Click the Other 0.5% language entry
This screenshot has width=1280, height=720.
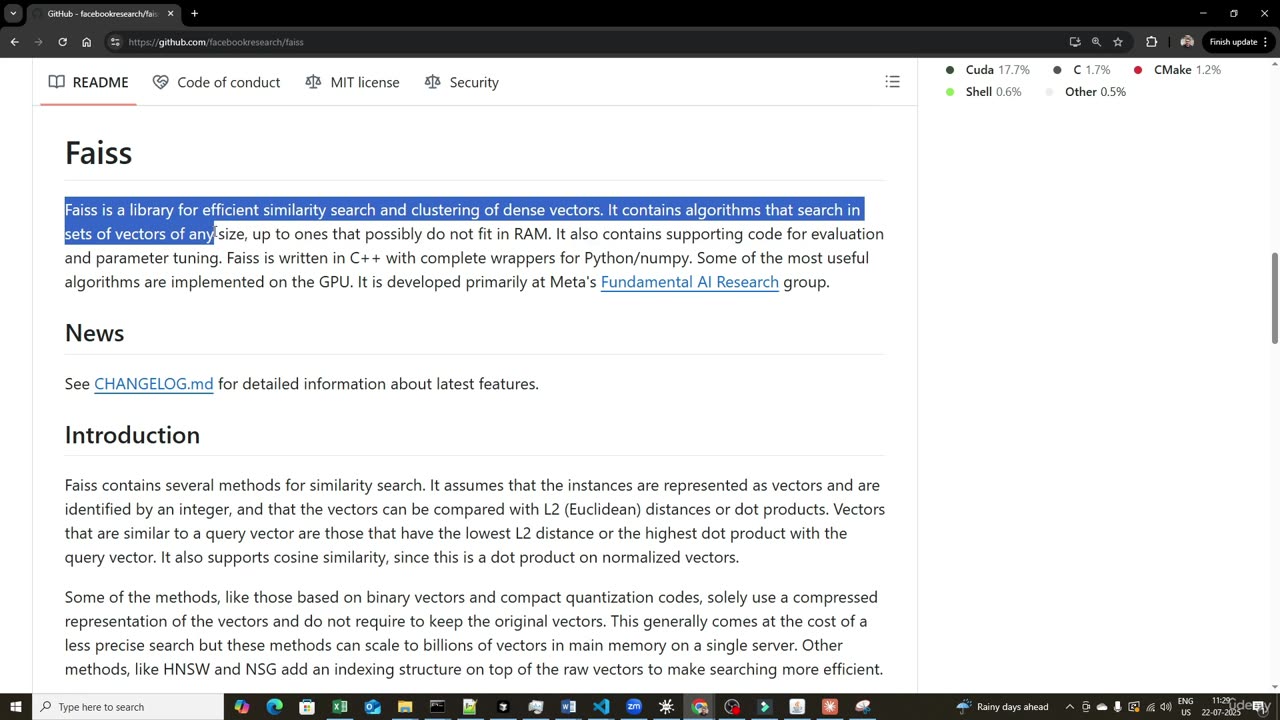click(x=1085, y=92)
